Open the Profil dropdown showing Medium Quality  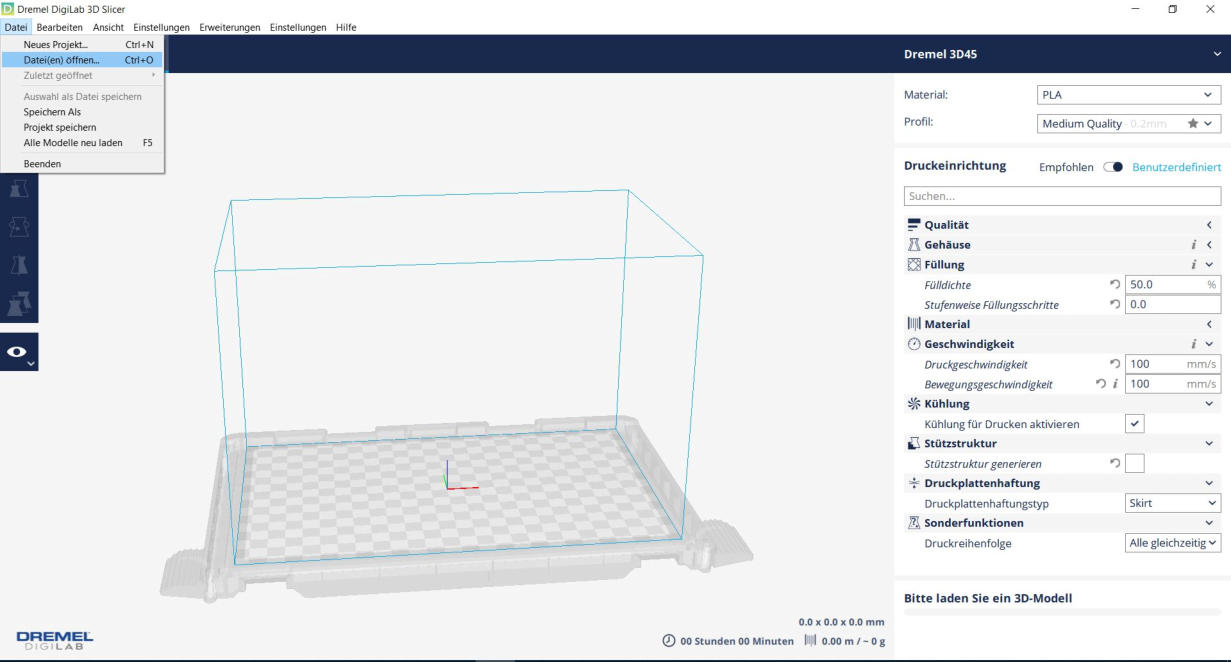point(1128,124)
